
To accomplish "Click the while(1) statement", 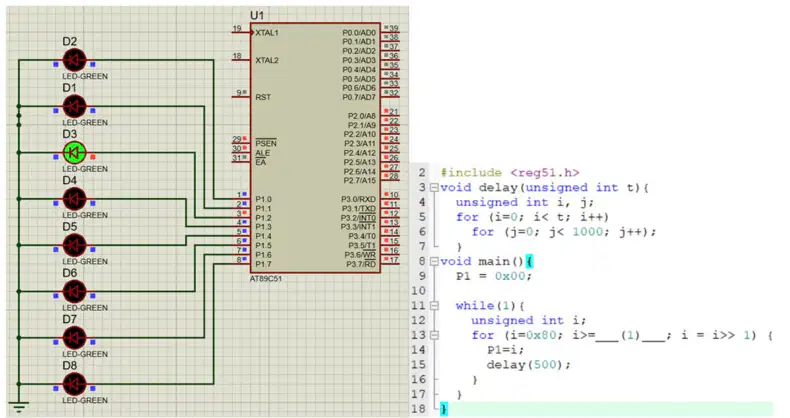I will pos(490,306).
